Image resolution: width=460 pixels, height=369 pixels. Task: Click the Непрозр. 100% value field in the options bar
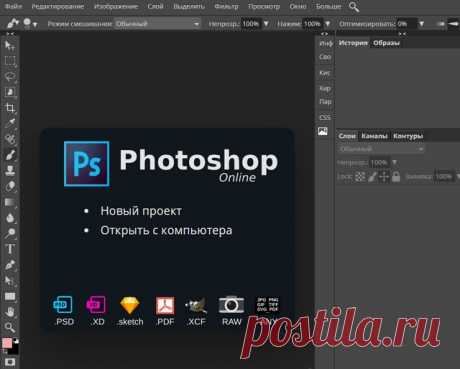tap(251, 24)
